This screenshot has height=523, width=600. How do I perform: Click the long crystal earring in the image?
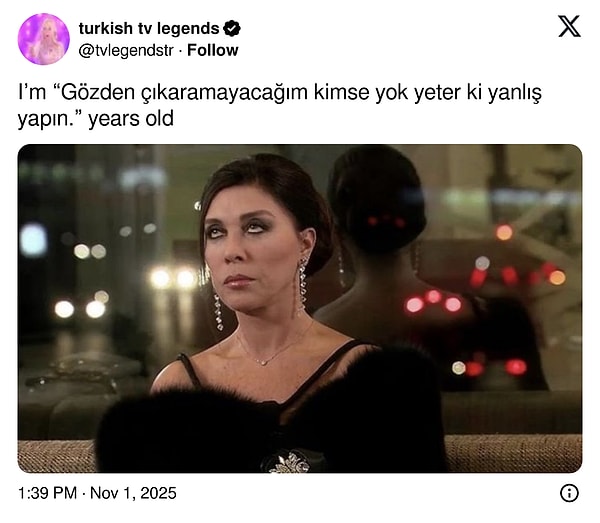click(302, 285)
